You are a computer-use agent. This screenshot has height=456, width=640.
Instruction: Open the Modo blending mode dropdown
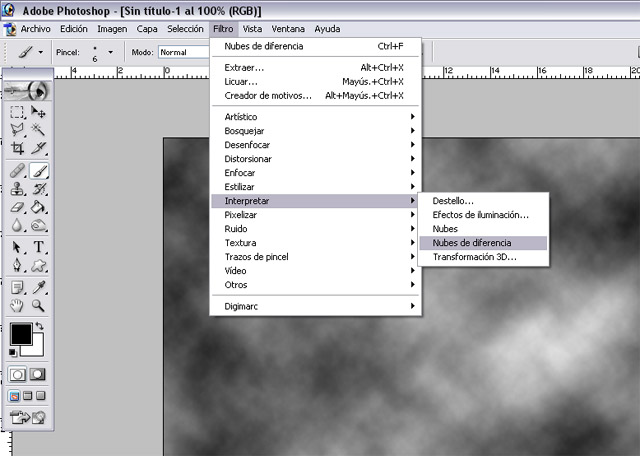184,52
